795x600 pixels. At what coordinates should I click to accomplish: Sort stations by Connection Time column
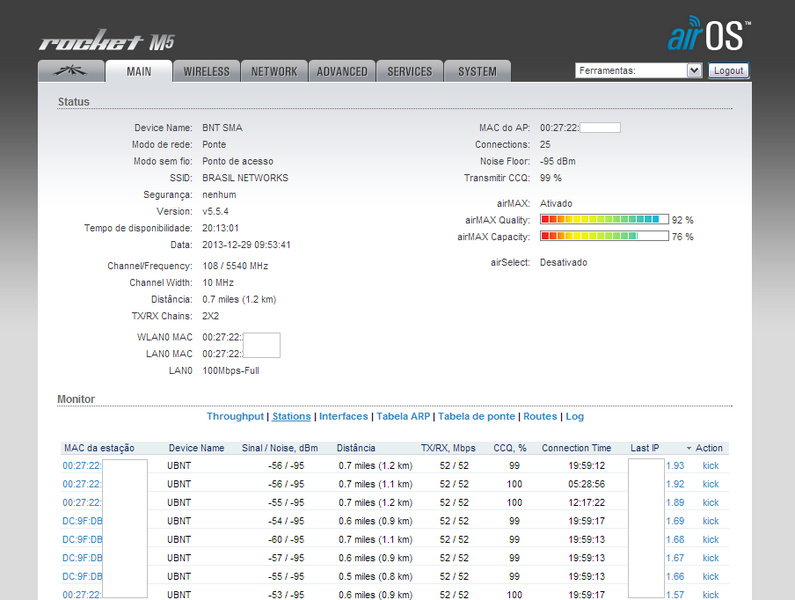pyautogui.click(x=576, y=448)
